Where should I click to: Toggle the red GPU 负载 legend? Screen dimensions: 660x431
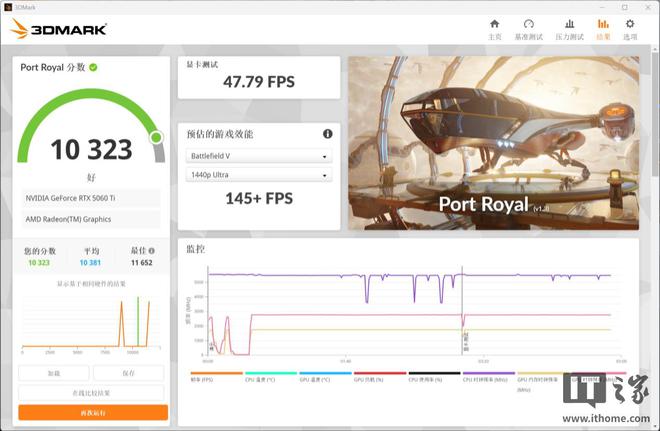[x=380, y=376]
